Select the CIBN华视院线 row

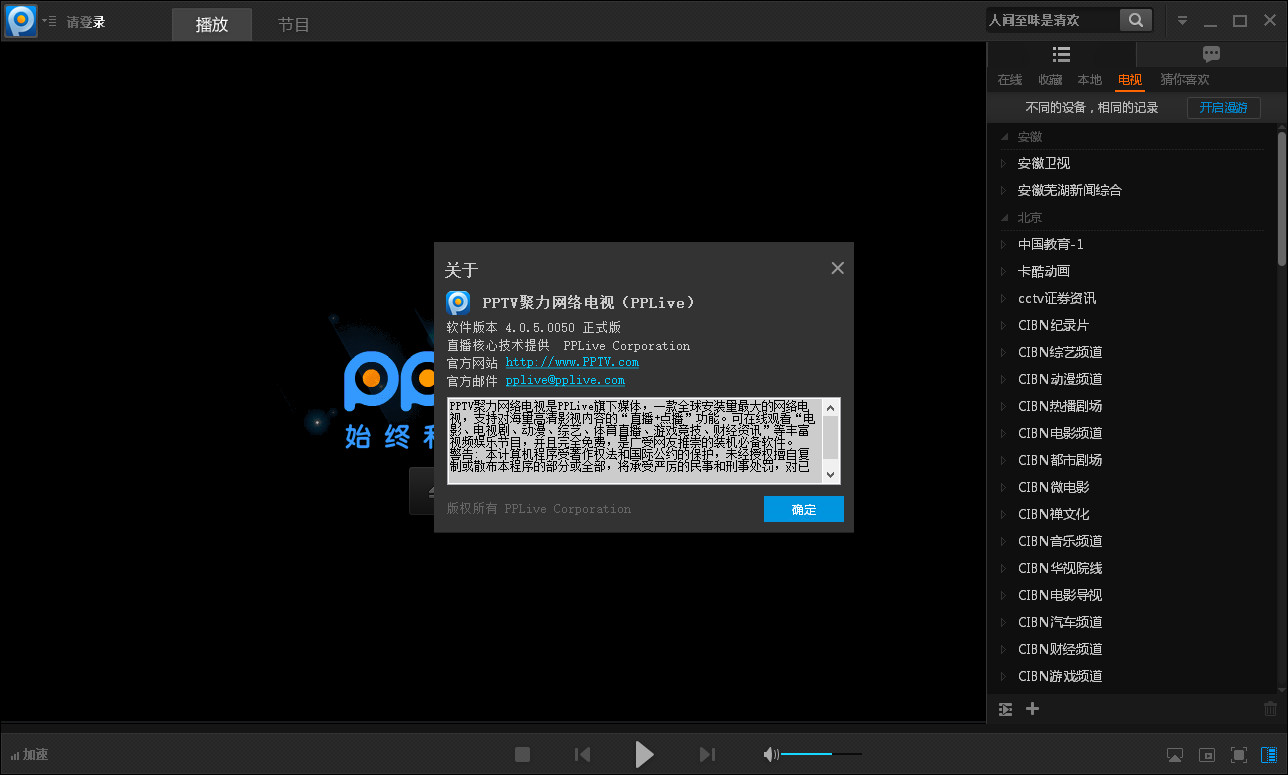point(1131,568)
